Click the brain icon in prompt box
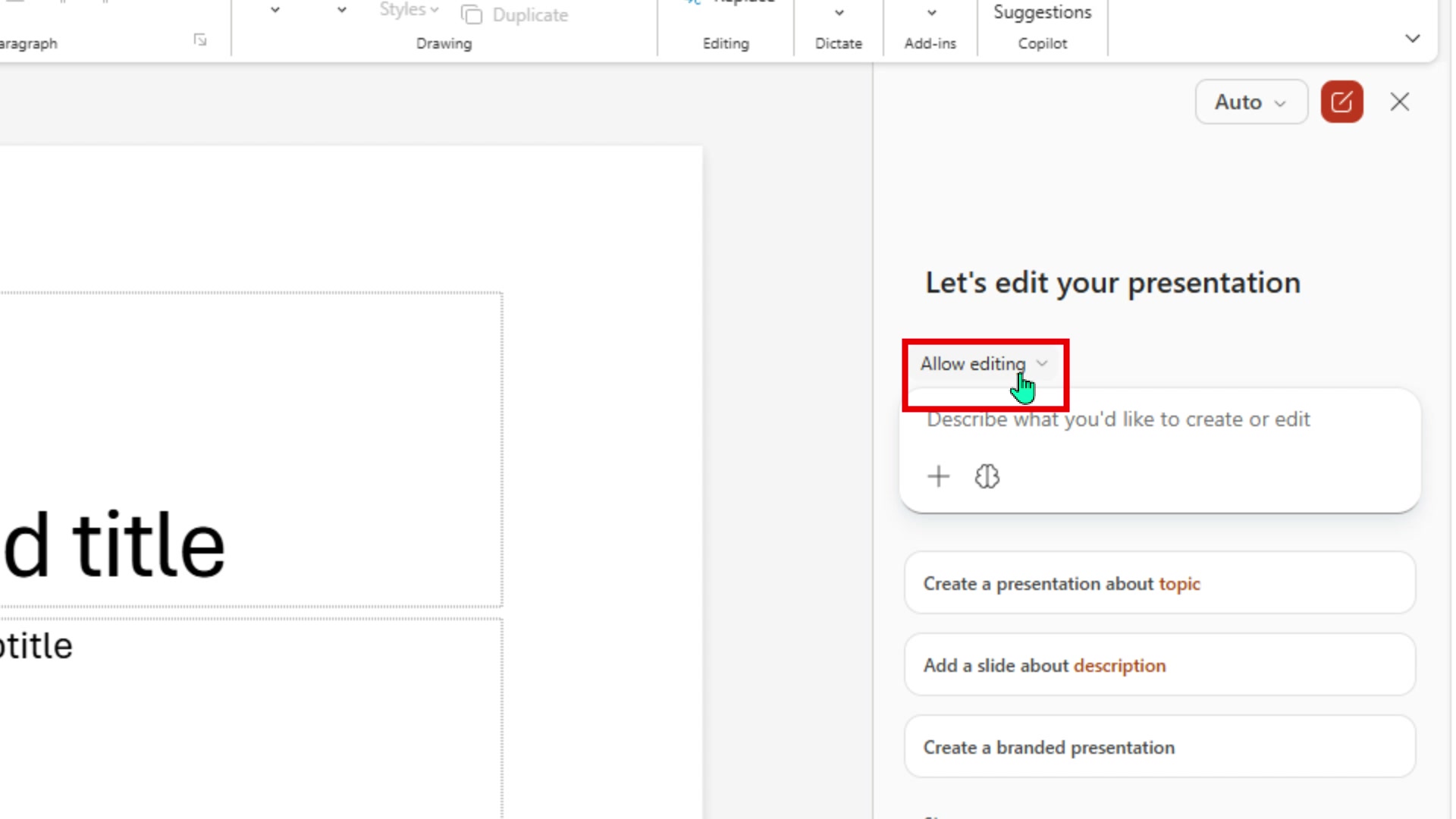Screen dimensions: 1456x819 pos(987,476)
